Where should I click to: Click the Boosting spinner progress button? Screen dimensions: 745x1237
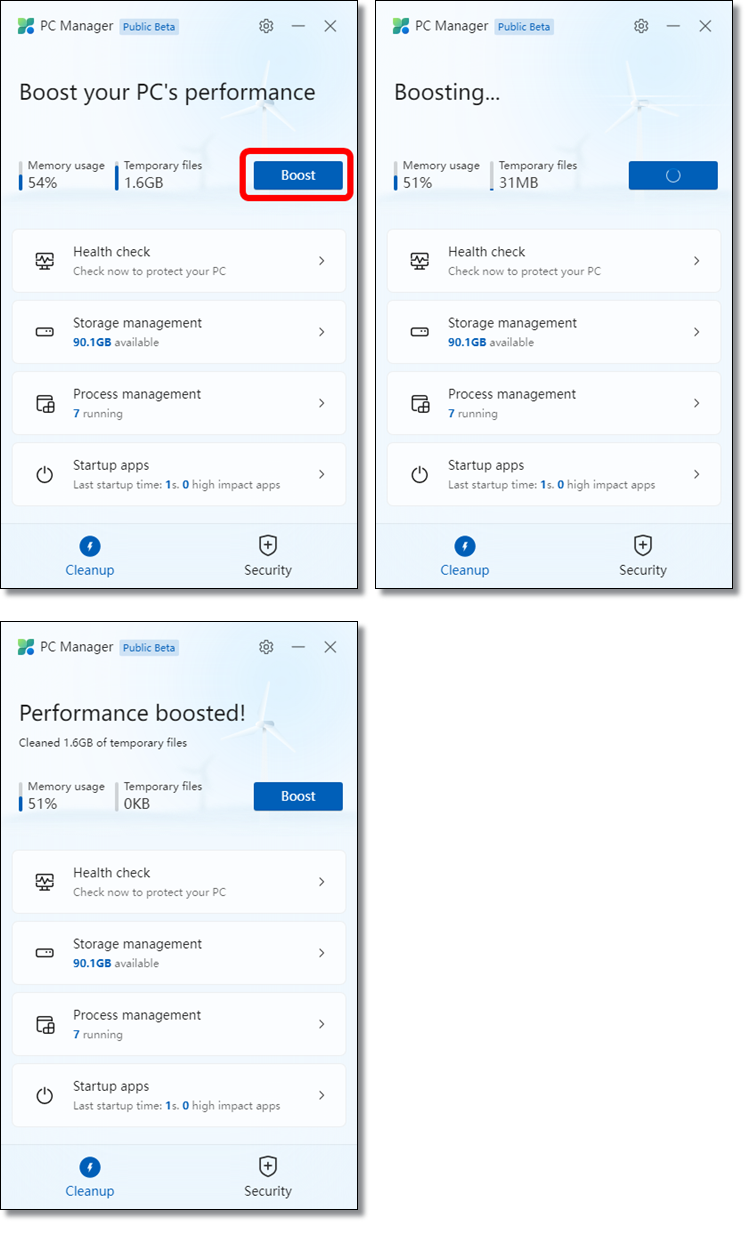coord(672,175)
